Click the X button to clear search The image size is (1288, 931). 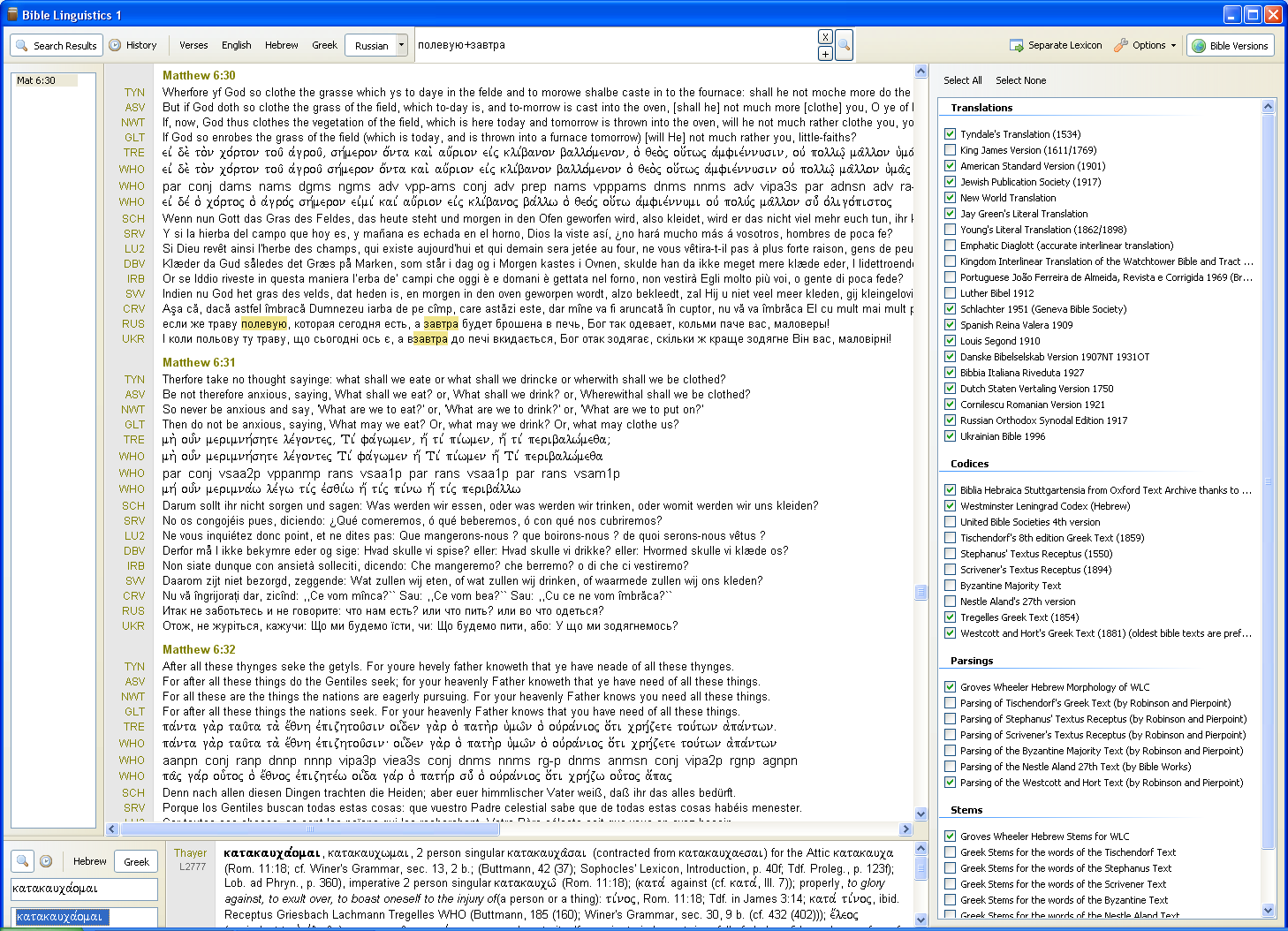825,37
